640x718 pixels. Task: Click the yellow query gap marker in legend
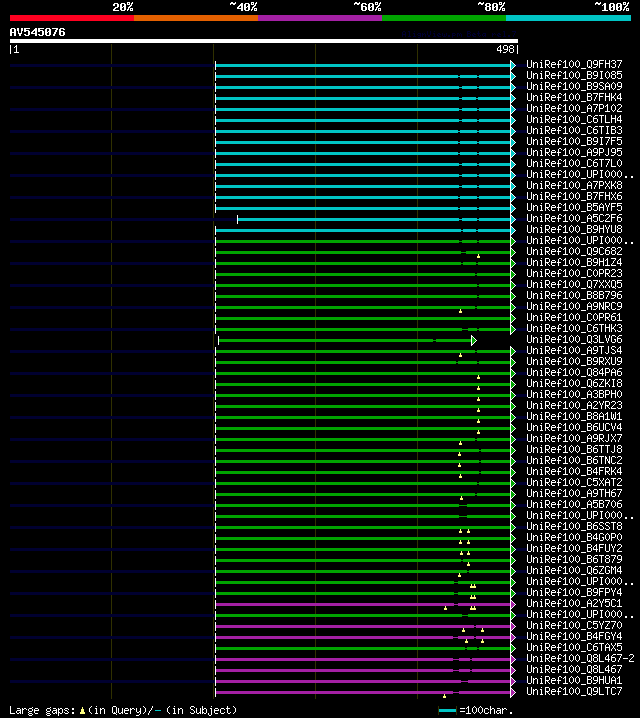click(82, 711)
